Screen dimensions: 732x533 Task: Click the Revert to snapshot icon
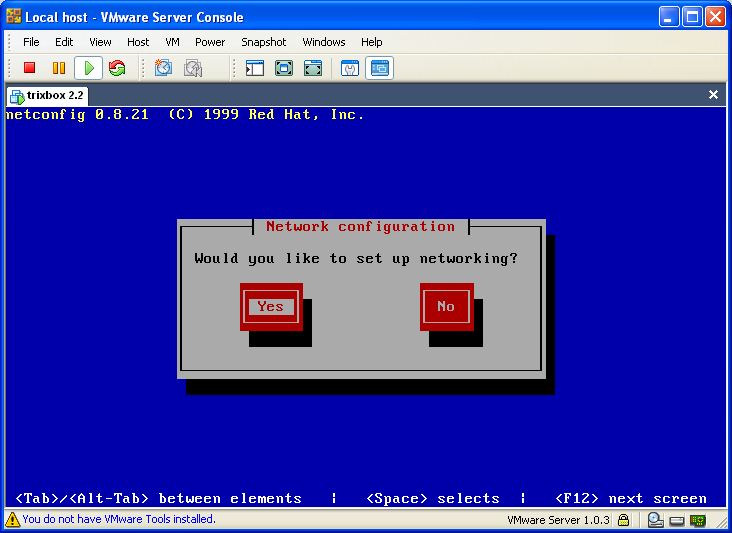[x=193, y=68]
